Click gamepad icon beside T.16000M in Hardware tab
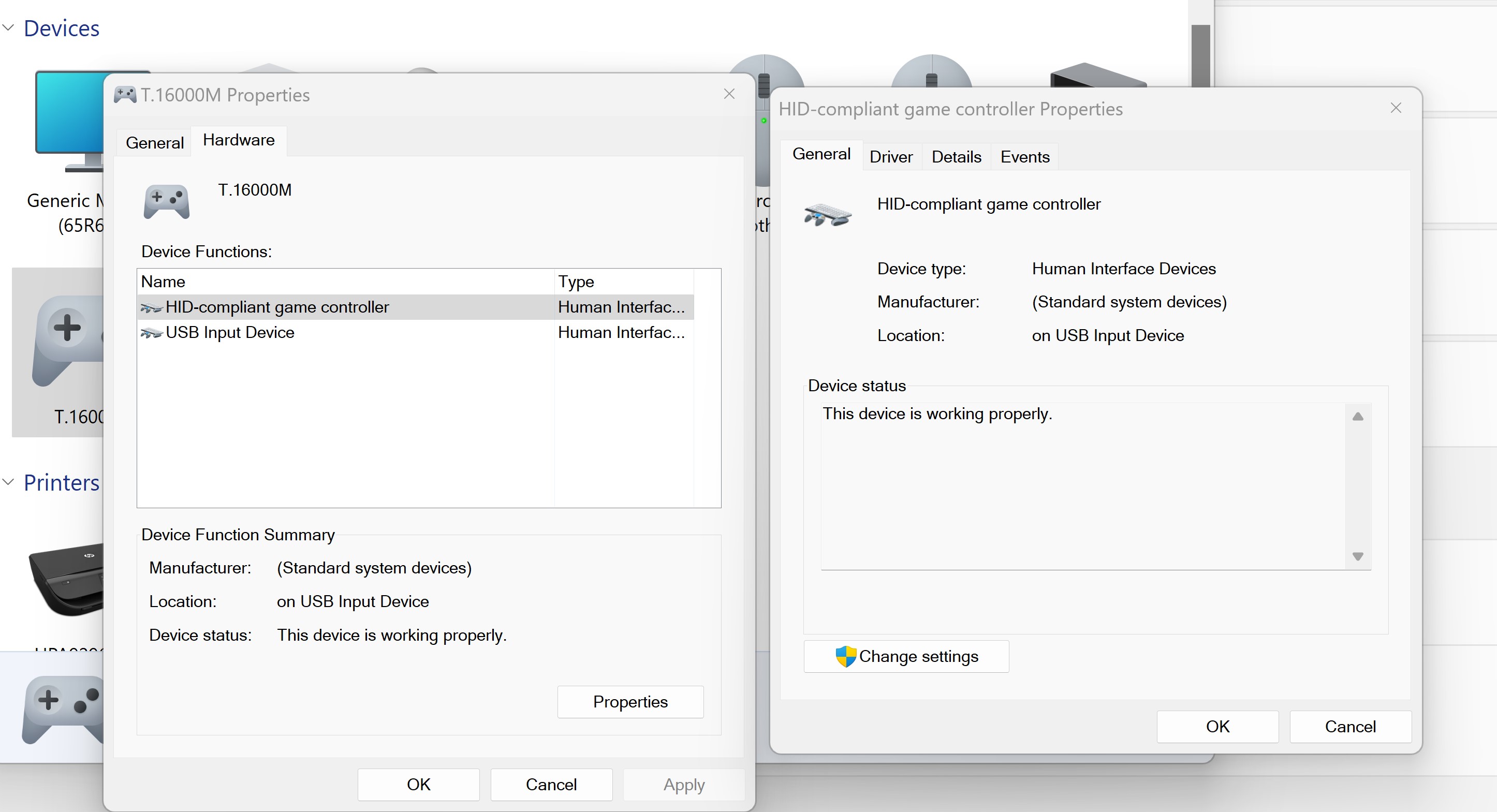Screen dimensions: 1497x812 click(x=167, y=201)
